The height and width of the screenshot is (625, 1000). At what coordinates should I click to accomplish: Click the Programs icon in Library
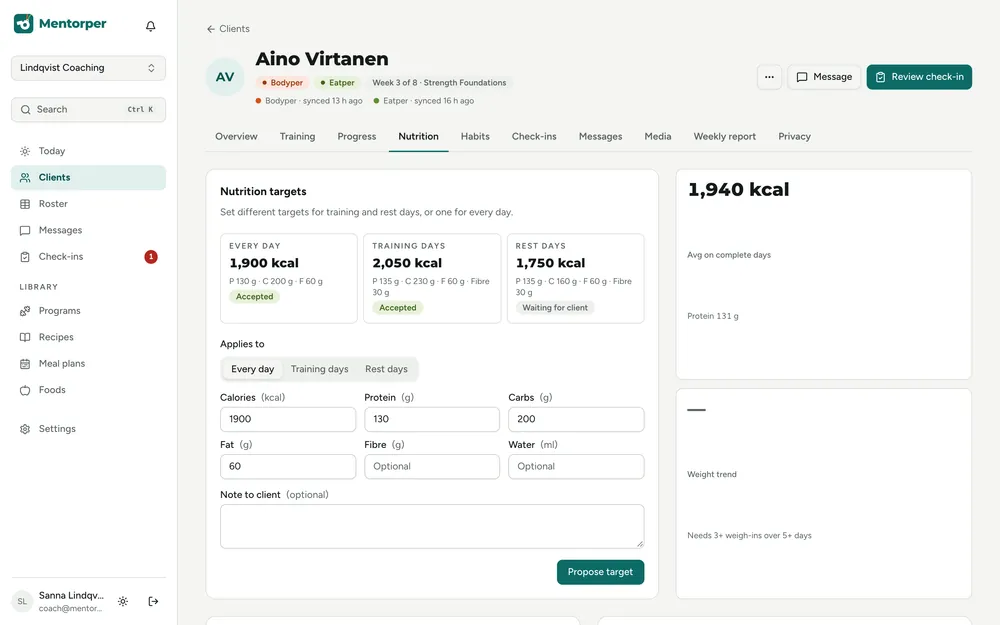25,311
